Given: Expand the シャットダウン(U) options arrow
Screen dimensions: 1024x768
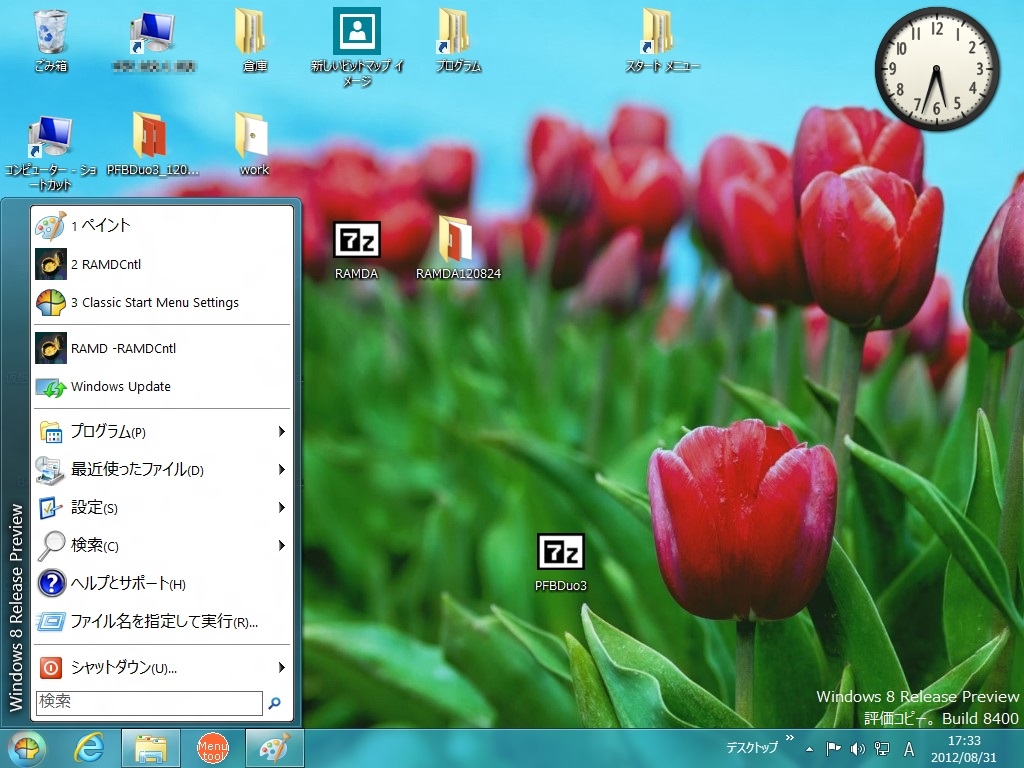Looking at the screenshot, I should click(281, 668).
